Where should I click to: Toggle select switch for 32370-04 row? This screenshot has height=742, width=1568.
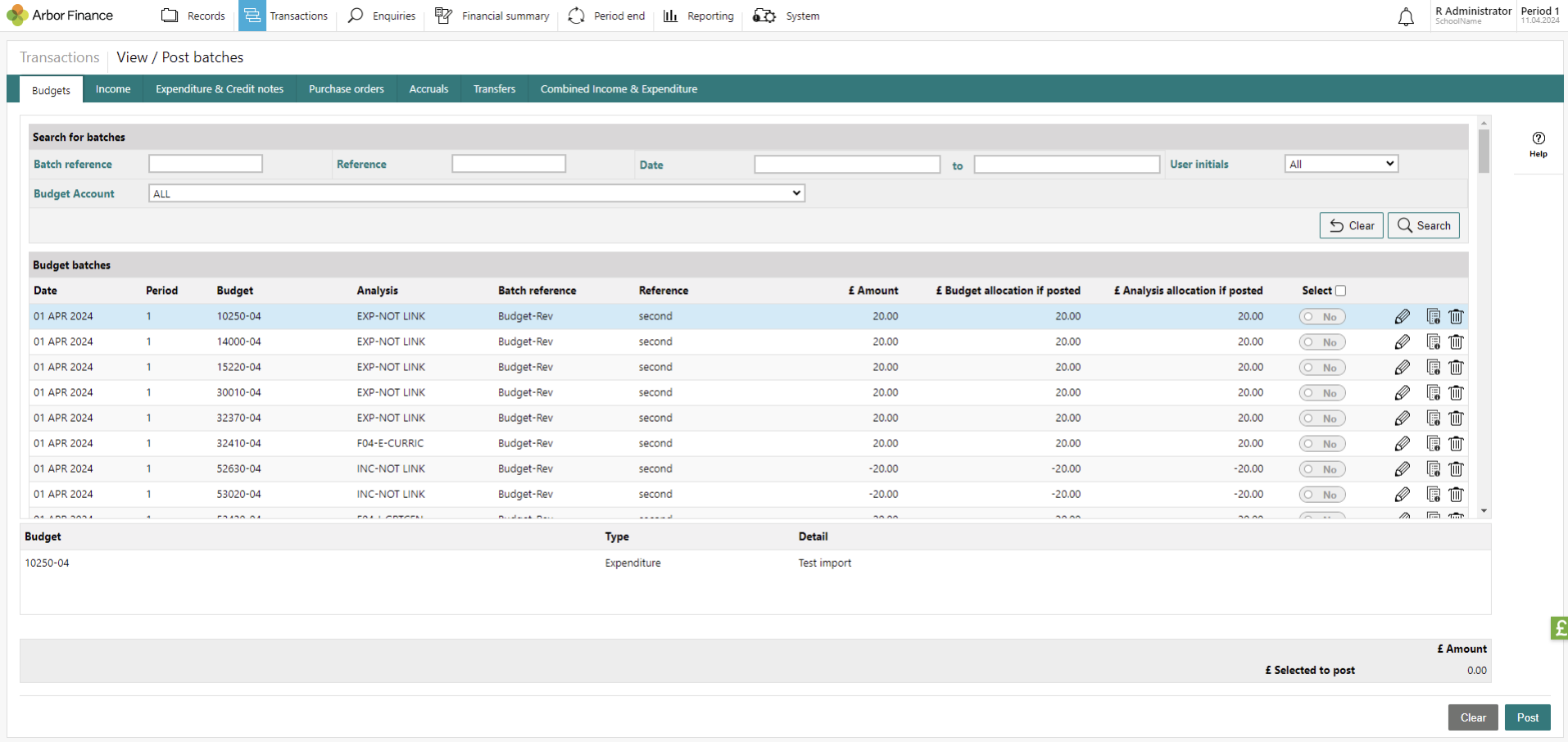tap(1321, 419)
